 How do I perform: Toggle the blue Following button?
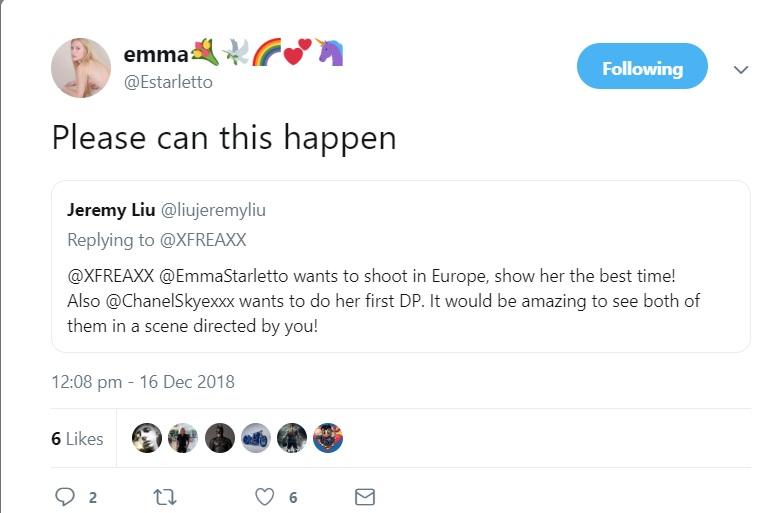click(x=642, y=68)
